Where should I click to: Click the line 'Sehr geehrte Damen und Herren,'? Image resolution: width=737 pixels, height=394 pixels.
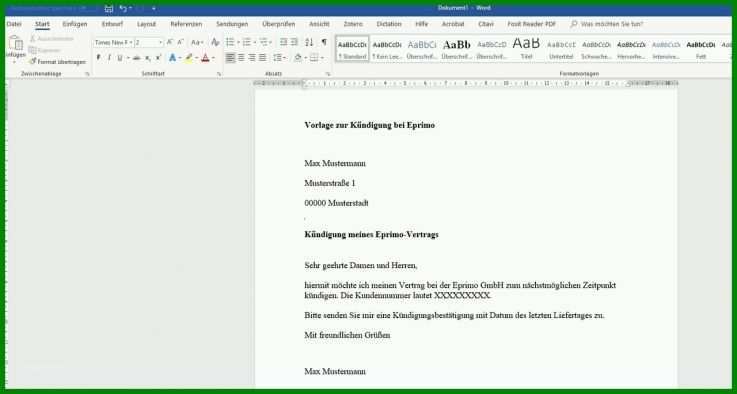[x=361, y=266]
